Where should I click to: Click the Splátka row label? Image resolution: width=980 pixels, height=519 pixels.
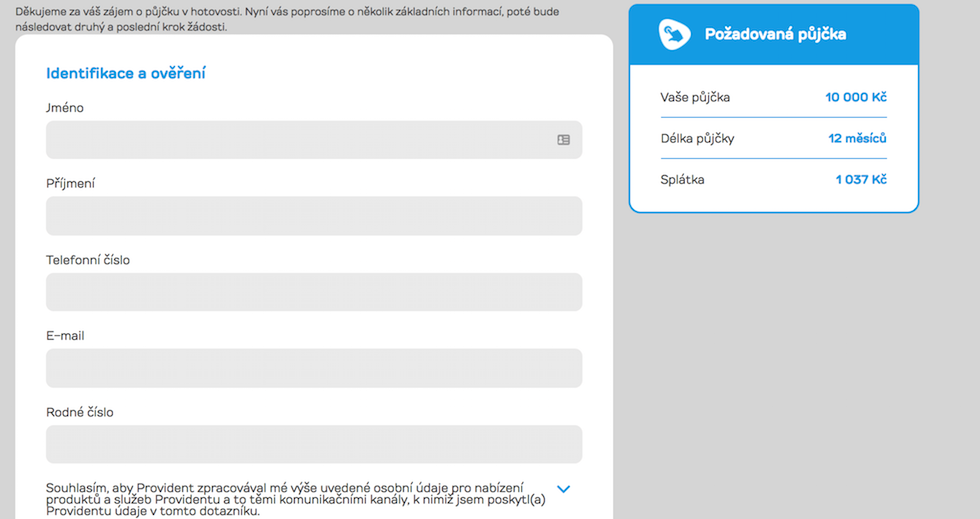pyautogui.click(x=682, y=179)
